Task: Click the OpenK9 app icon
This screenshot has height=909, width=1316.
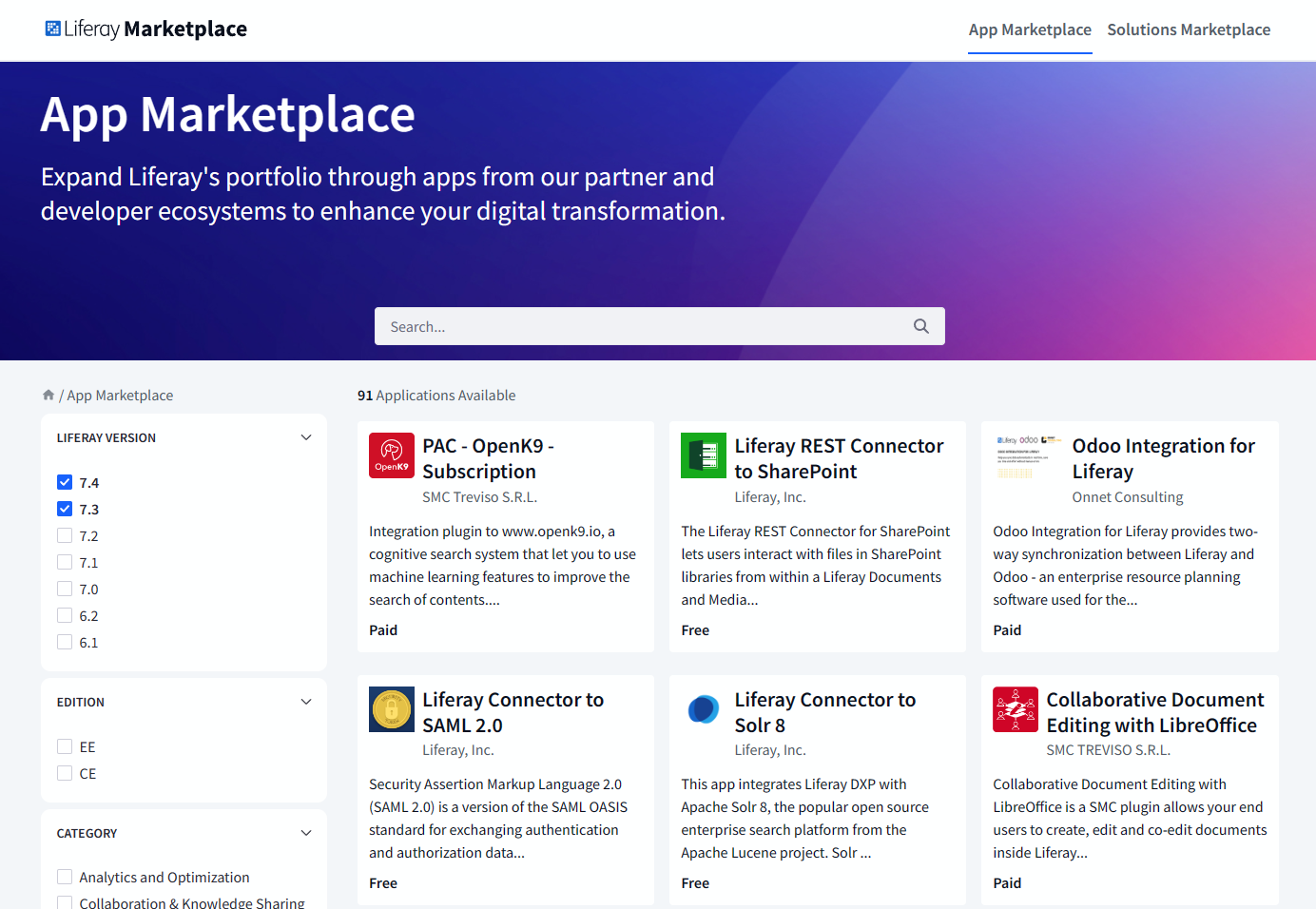Action: pyautogui.click(x=391, y=454)
